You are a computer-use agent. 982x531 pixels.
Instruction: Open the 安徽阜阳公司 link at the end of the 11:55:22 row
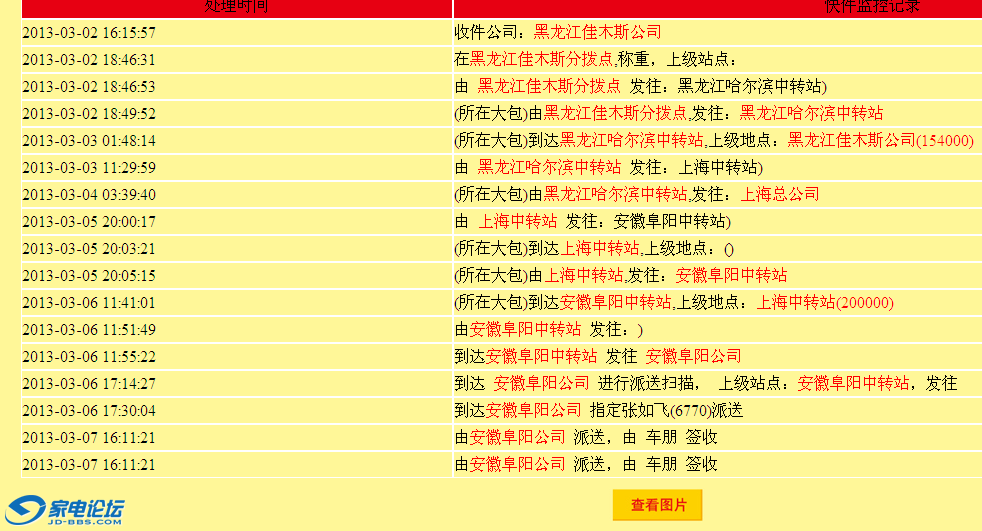[x=693, y=356]
